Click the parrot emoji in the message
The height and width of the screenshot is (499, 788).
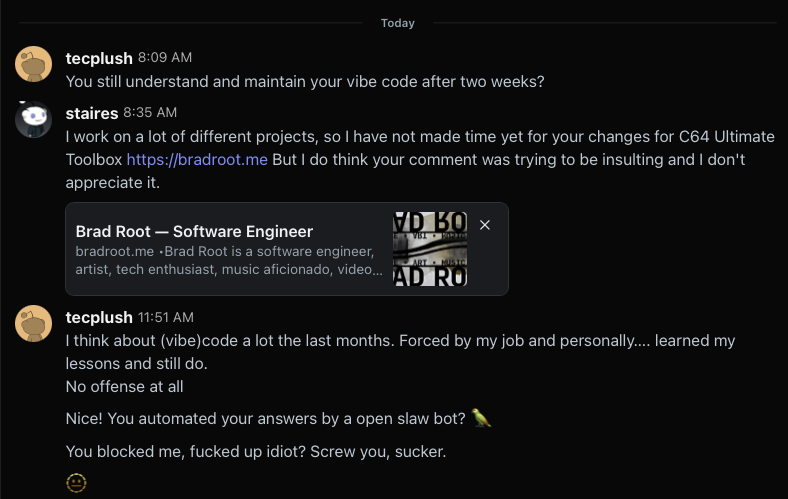pyautogui.click(x=481, y=417)
